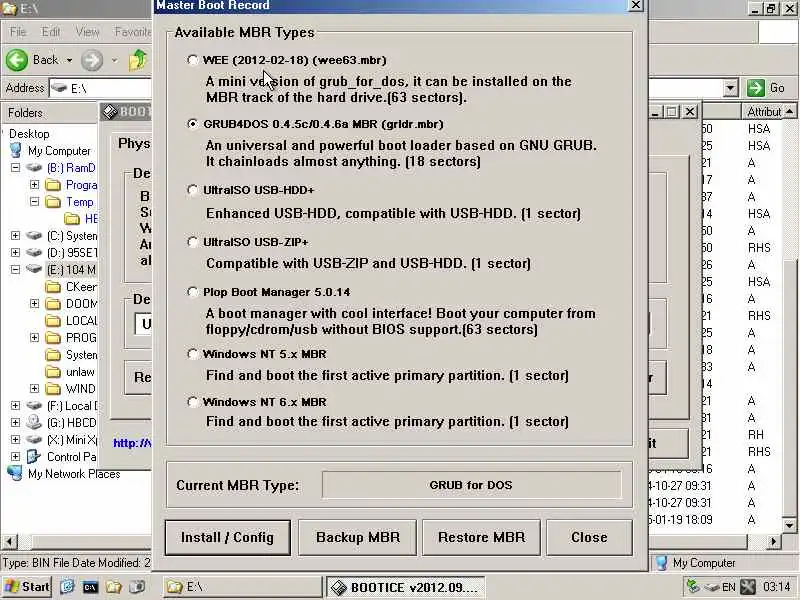Click the network icon in system tray

click(x=693, y=587)
